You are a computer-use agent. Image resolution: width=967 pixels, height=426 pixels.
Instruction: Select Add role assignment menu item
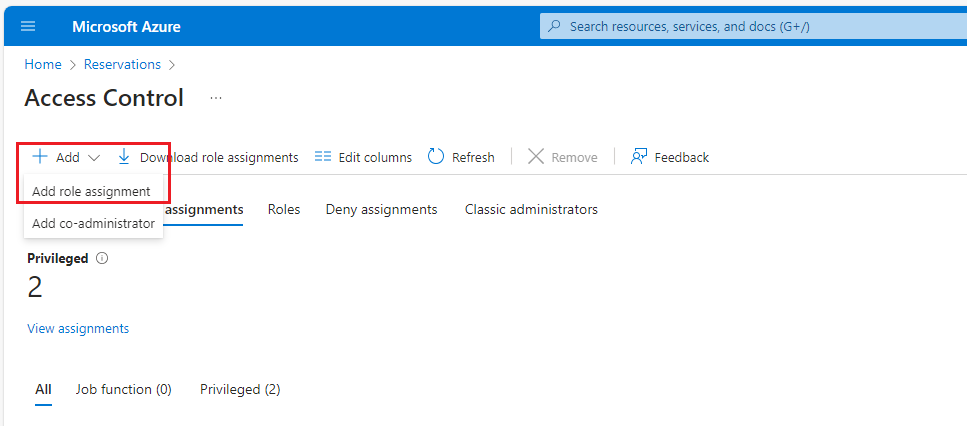pyautogui.click(x=91, y=191)
